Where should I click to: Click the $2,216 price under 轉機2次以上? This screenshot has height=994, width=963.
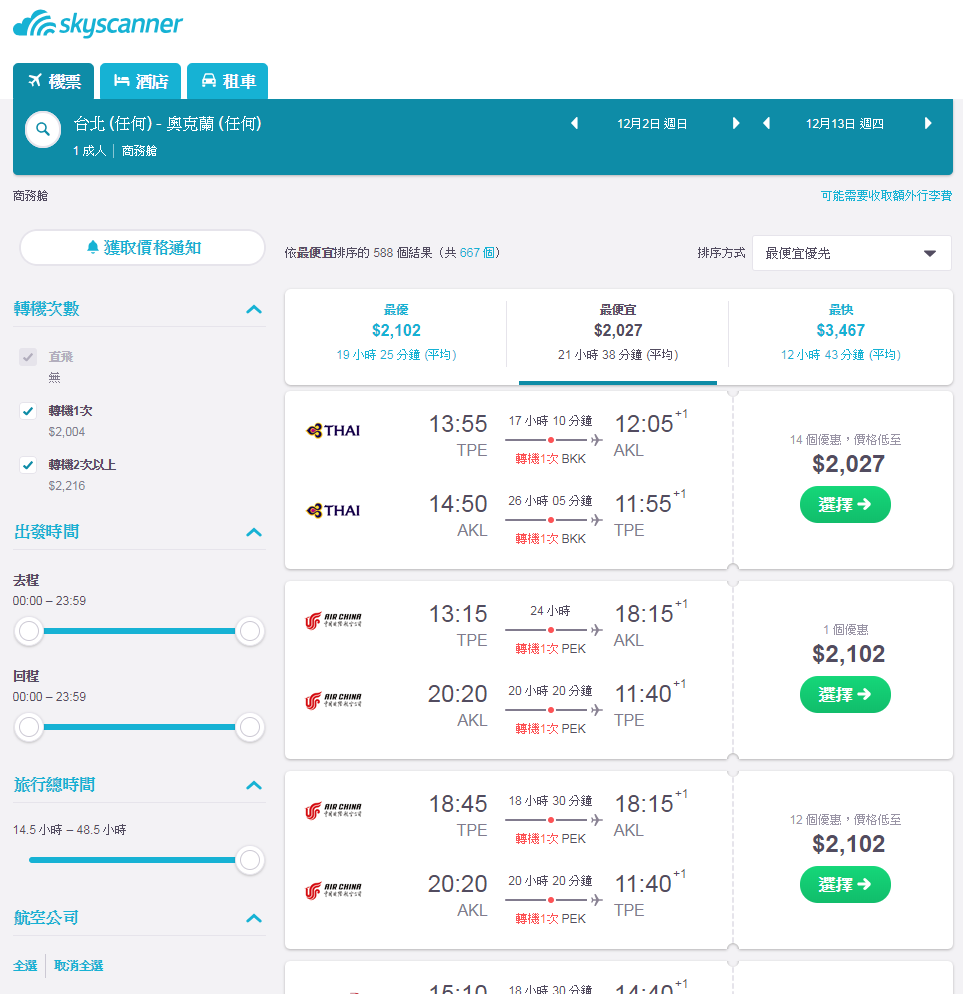(67, 486)
